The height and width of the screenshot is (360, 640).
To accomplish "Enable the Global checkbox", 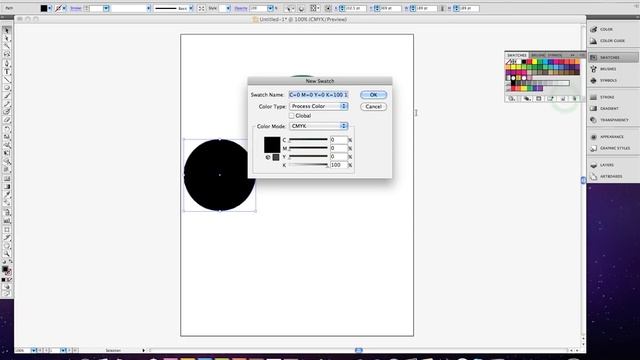I will pyautogui.click(x=291, y=116).
